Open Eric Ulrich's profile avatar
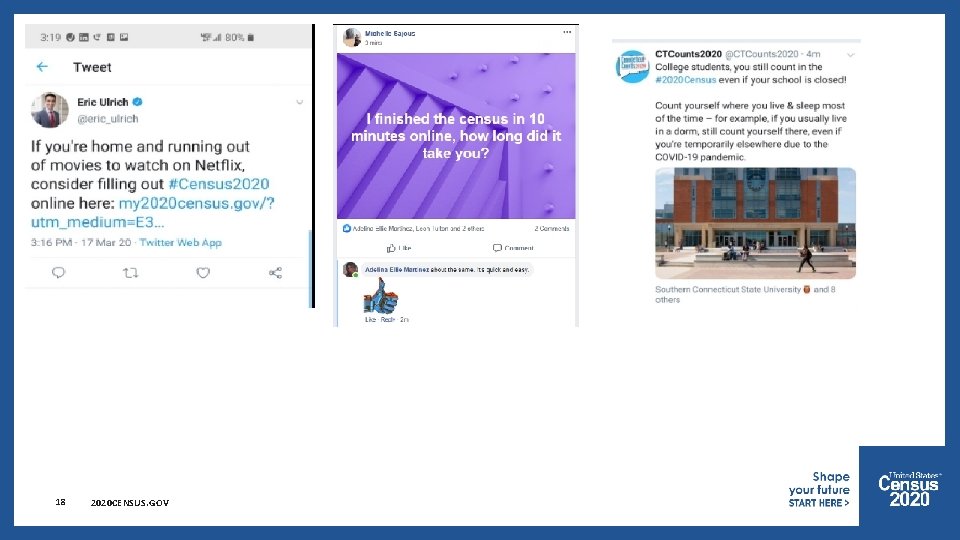 point(50,110)
